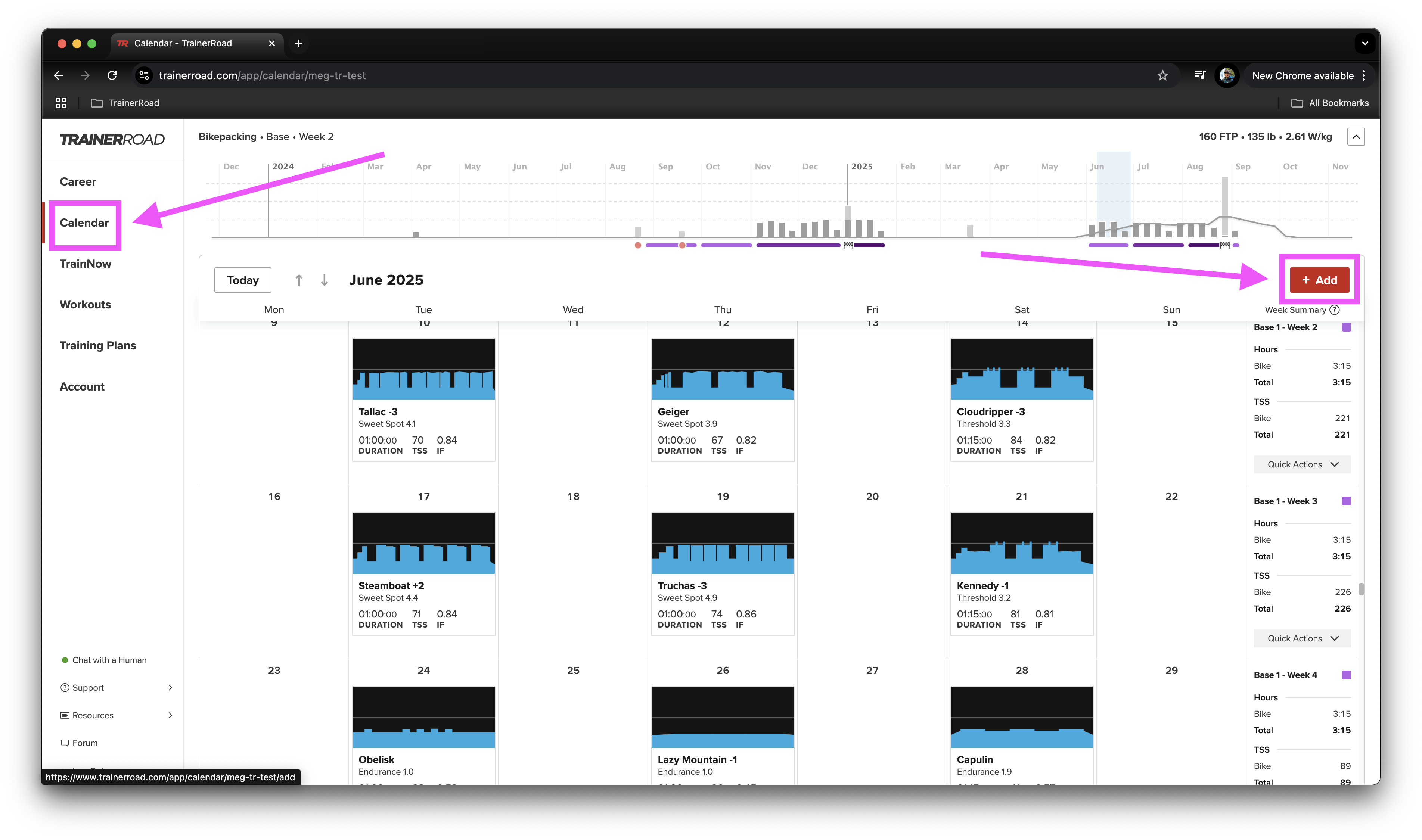1422x840 pixels.
Task: Open Chat with a Human link
Action: click(109, 660)
